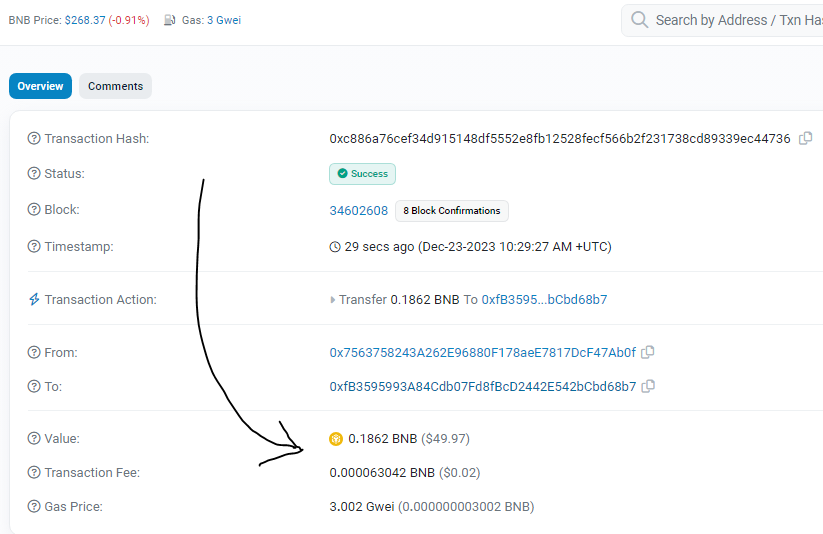Screen dimensions: 823x534
Task: Click Timestamp help question icon
Action: click(x=34, y=246)
